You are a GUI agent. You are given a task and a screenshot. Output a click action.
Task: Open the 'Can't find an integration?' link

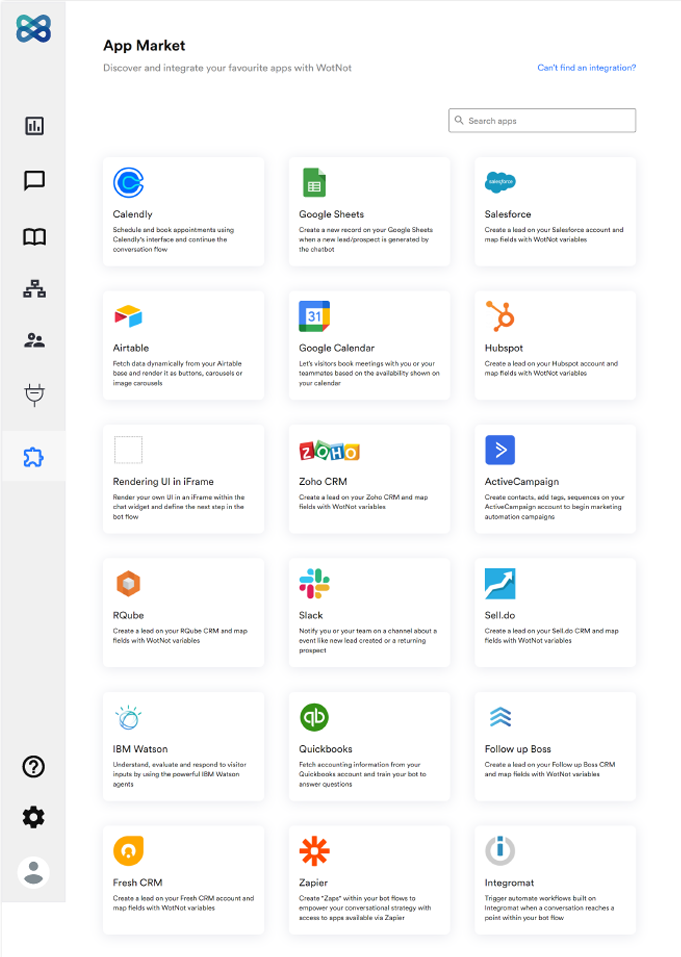[x=586, y=68]
